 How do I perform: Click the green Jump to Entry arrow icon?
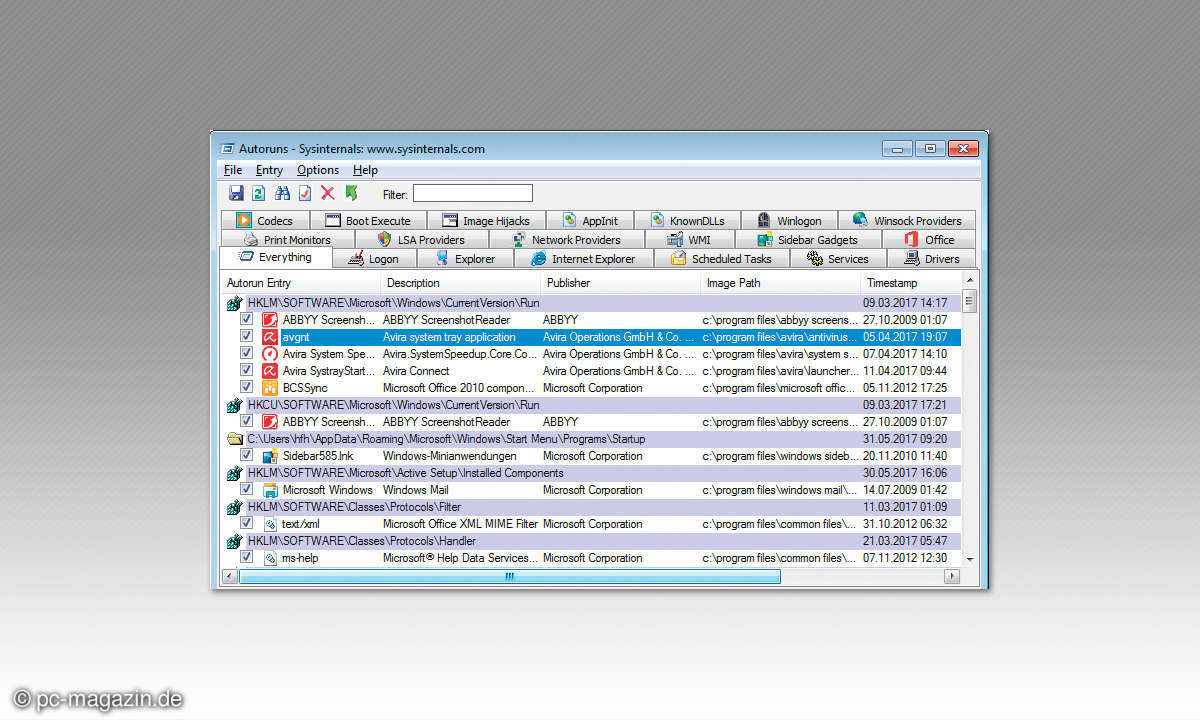(351, 193)
